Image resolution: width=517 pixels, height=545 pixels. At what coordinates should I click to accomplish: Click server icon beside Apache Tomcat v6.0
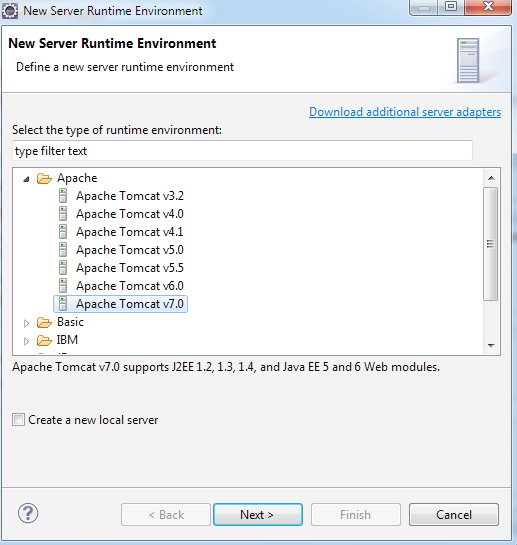click(x=63, y=286)
